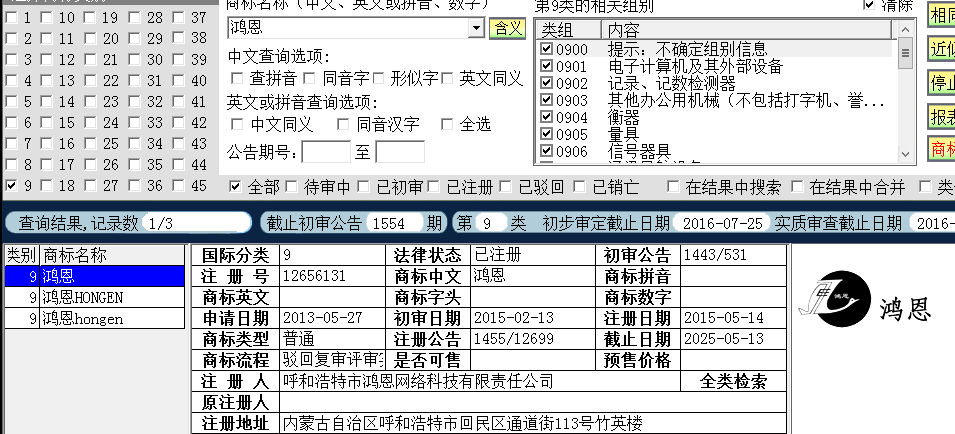Click the 截止日期 value 2025-05-13
Screen dimensions: 955x434
(x=733, y=338)
